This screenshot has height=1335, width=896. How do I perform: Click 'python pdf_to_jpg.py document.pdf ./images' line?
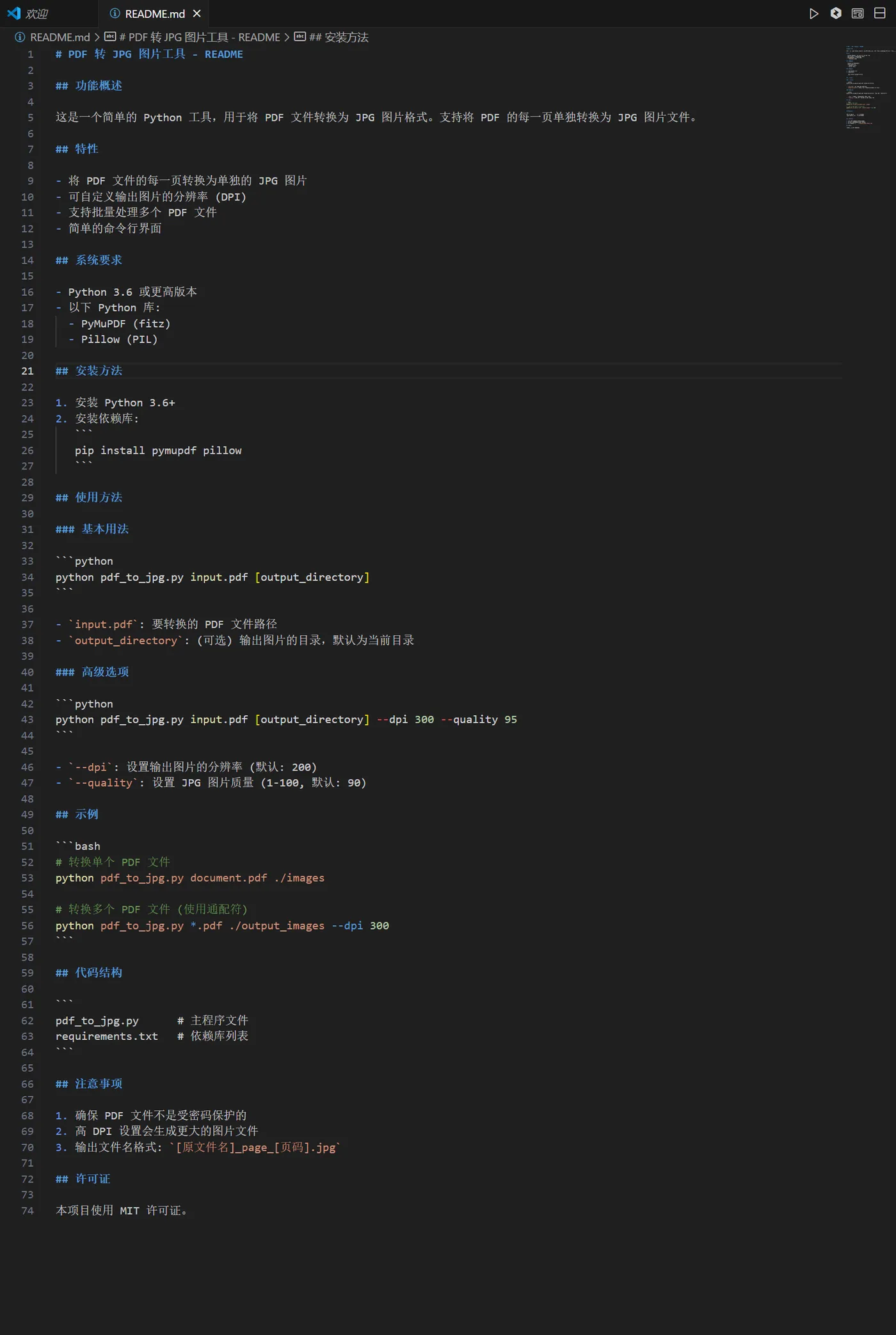[190, 878]
